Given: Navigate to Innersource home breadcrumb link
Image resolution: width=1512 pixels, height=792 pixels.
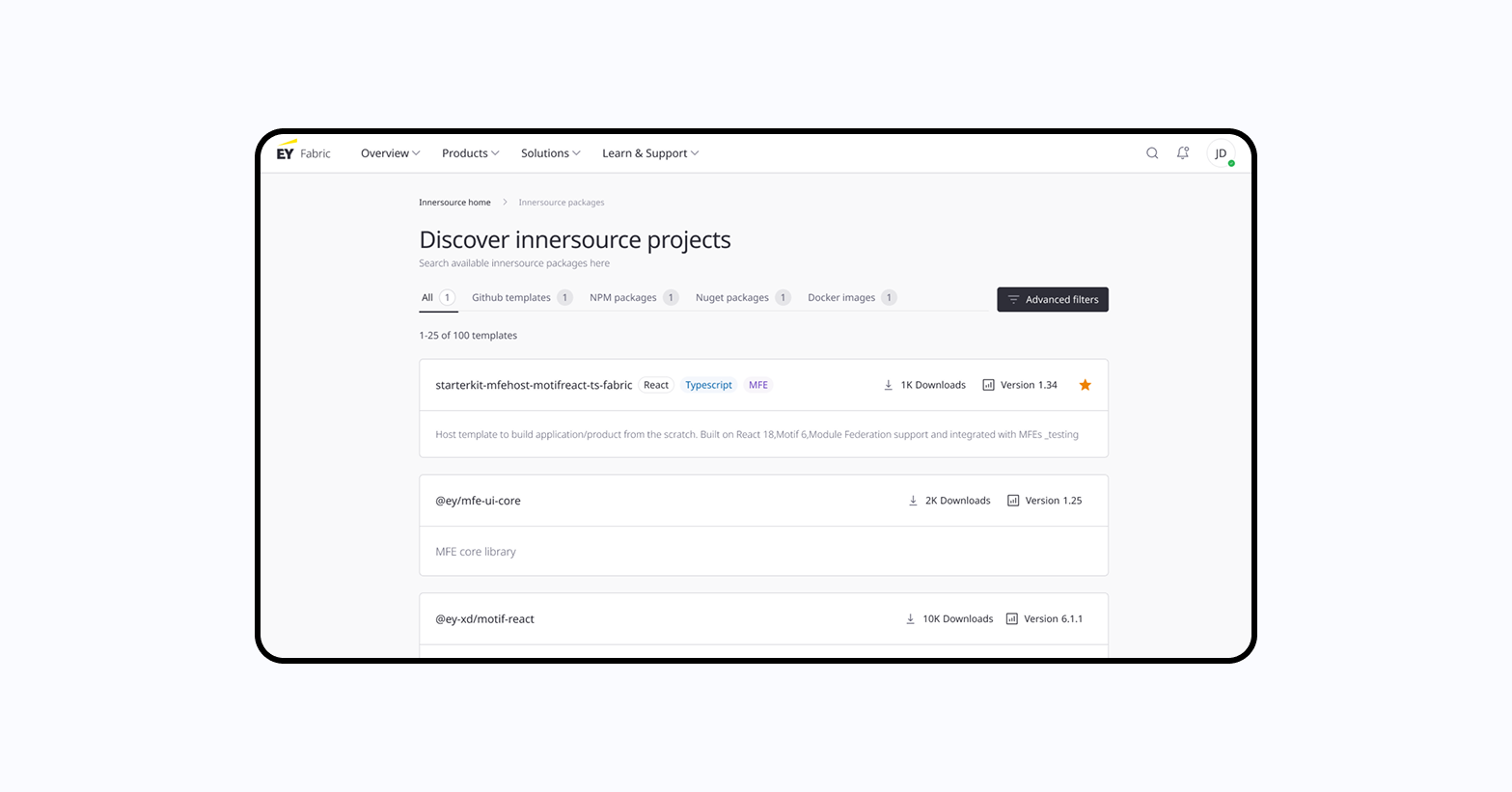Looking at the screenshot, I should coord(454,202).
